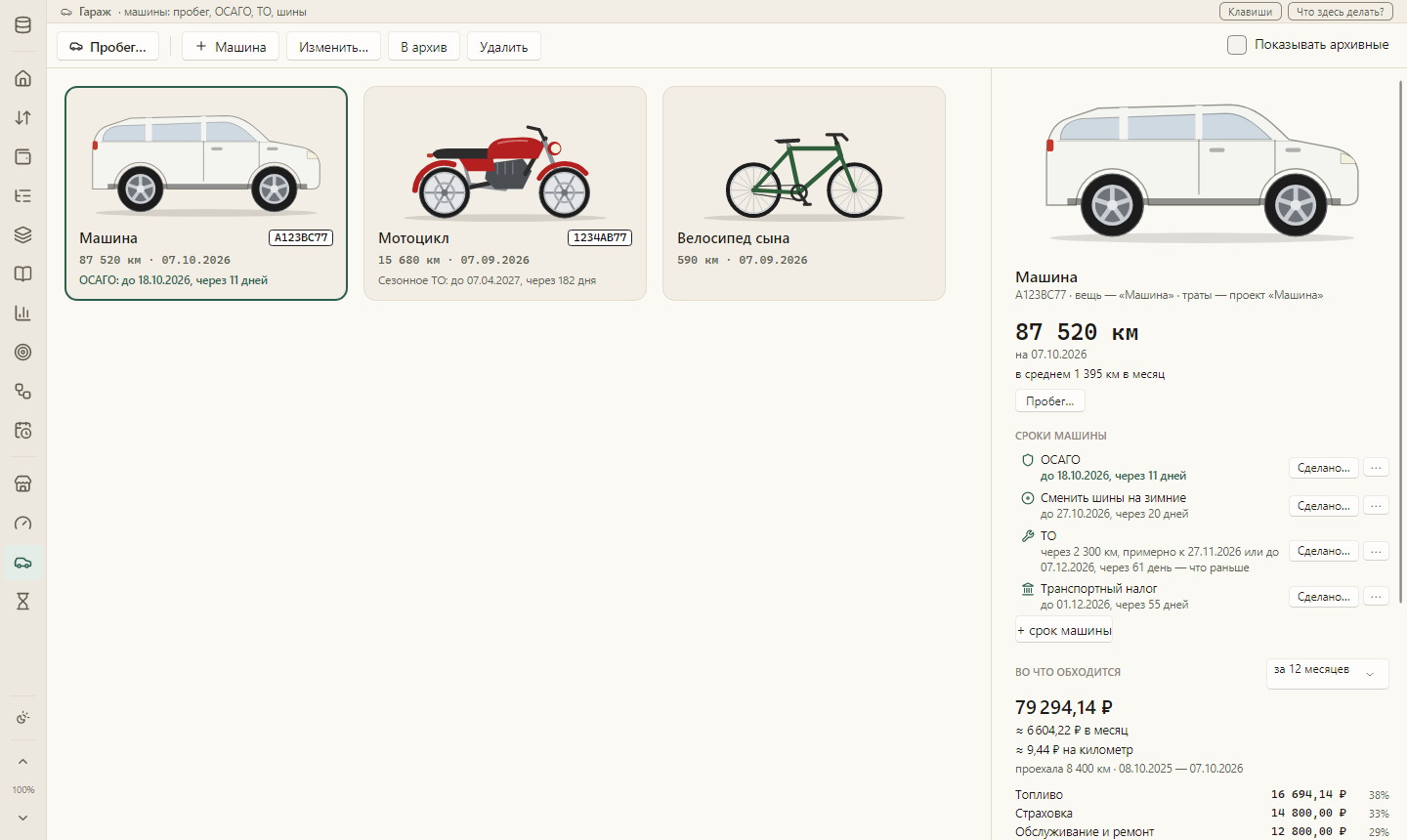Open the «Что здесь делать?» help button
This screenshot has height=840, width=1407.
[1340, 12]
